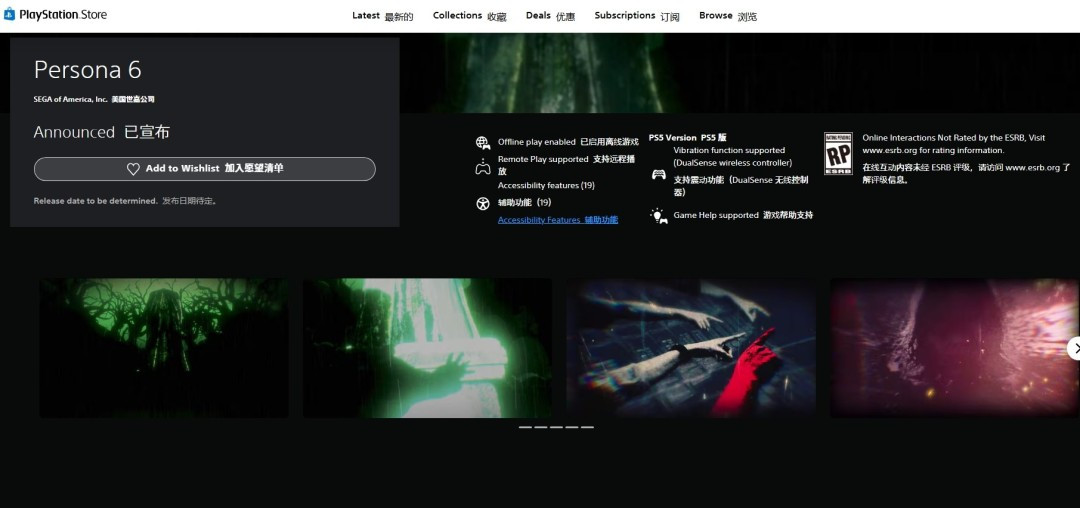Screen dimensions: 1080x508
Task: Open the red hand pointing screenshot
Action: click(691, 348)
